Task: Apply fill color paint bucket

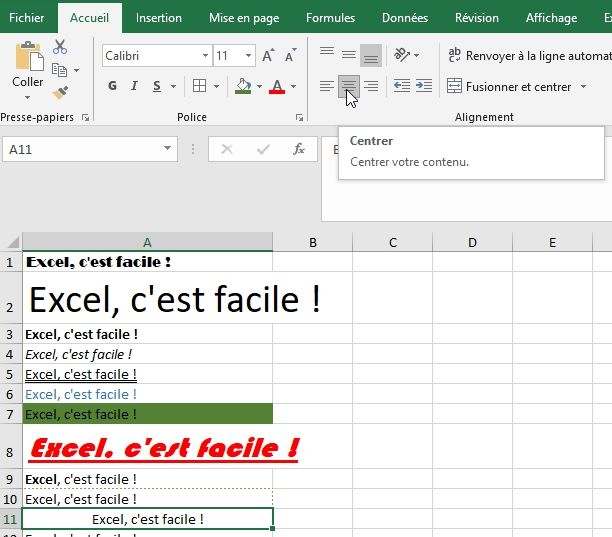Action: 243,86
